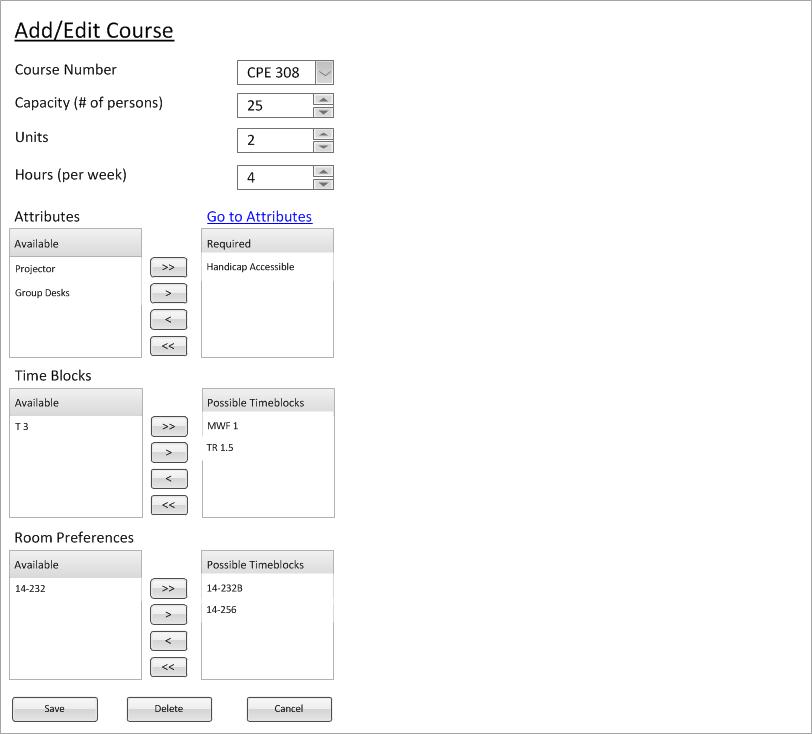Move all Attributes to Required with >> button
Screen dimensions: 812x734
coord(168,267)
